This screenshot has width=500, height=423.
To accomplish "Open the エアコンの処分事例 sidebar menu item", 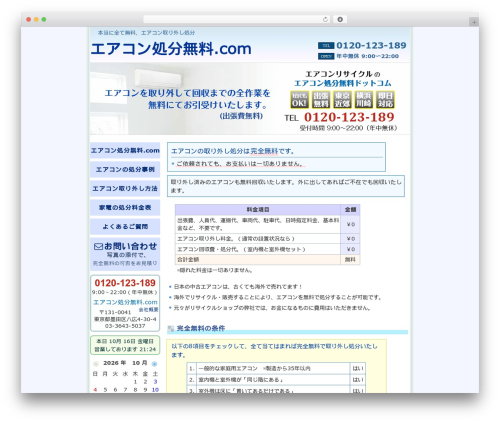I will 125,169.
